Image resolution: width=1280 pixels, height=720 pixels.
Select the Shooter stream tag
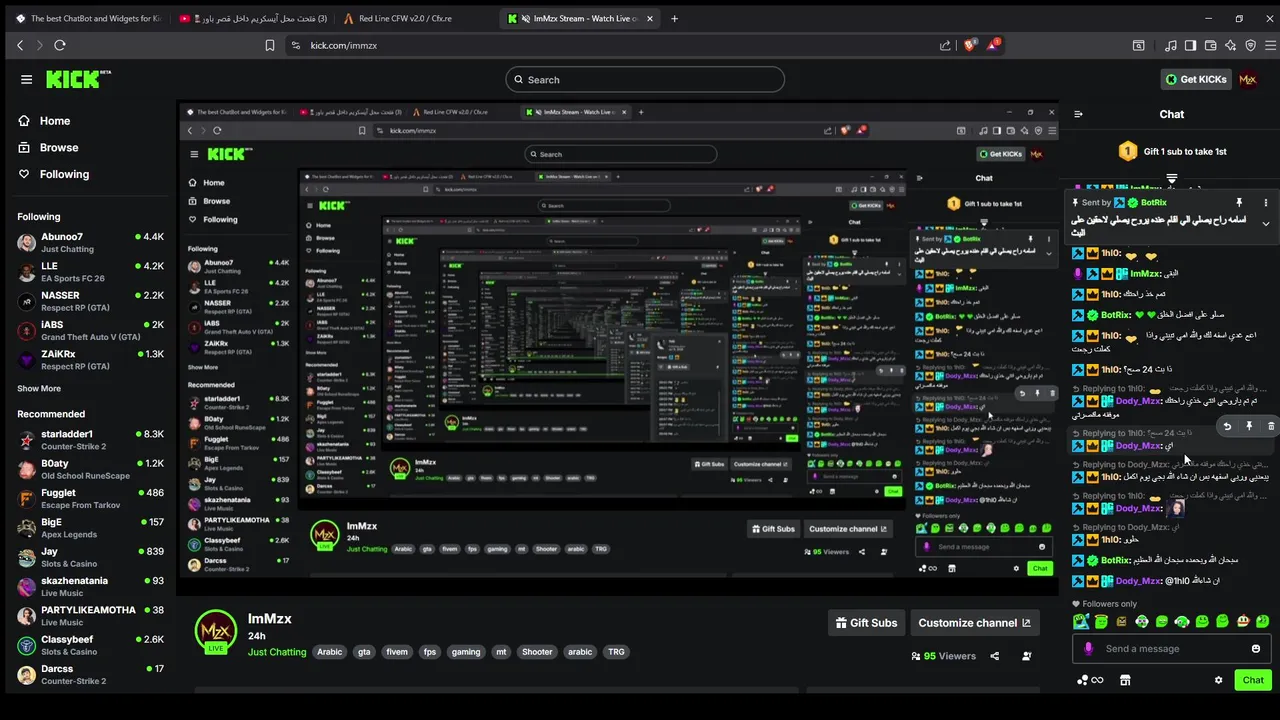coord(537,652)
